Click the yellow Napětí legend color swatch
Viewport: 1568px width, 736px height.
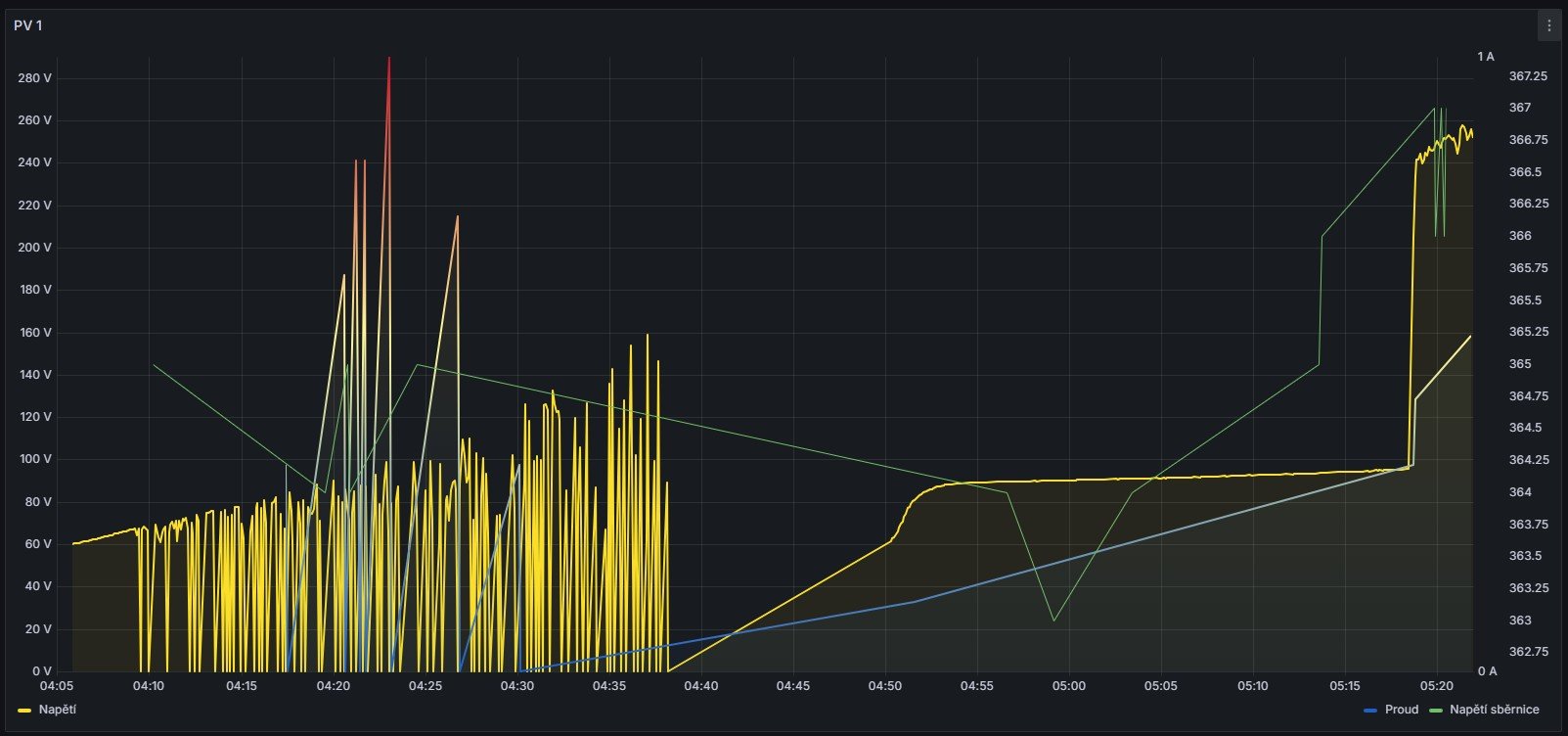click(x=24, y=710)
